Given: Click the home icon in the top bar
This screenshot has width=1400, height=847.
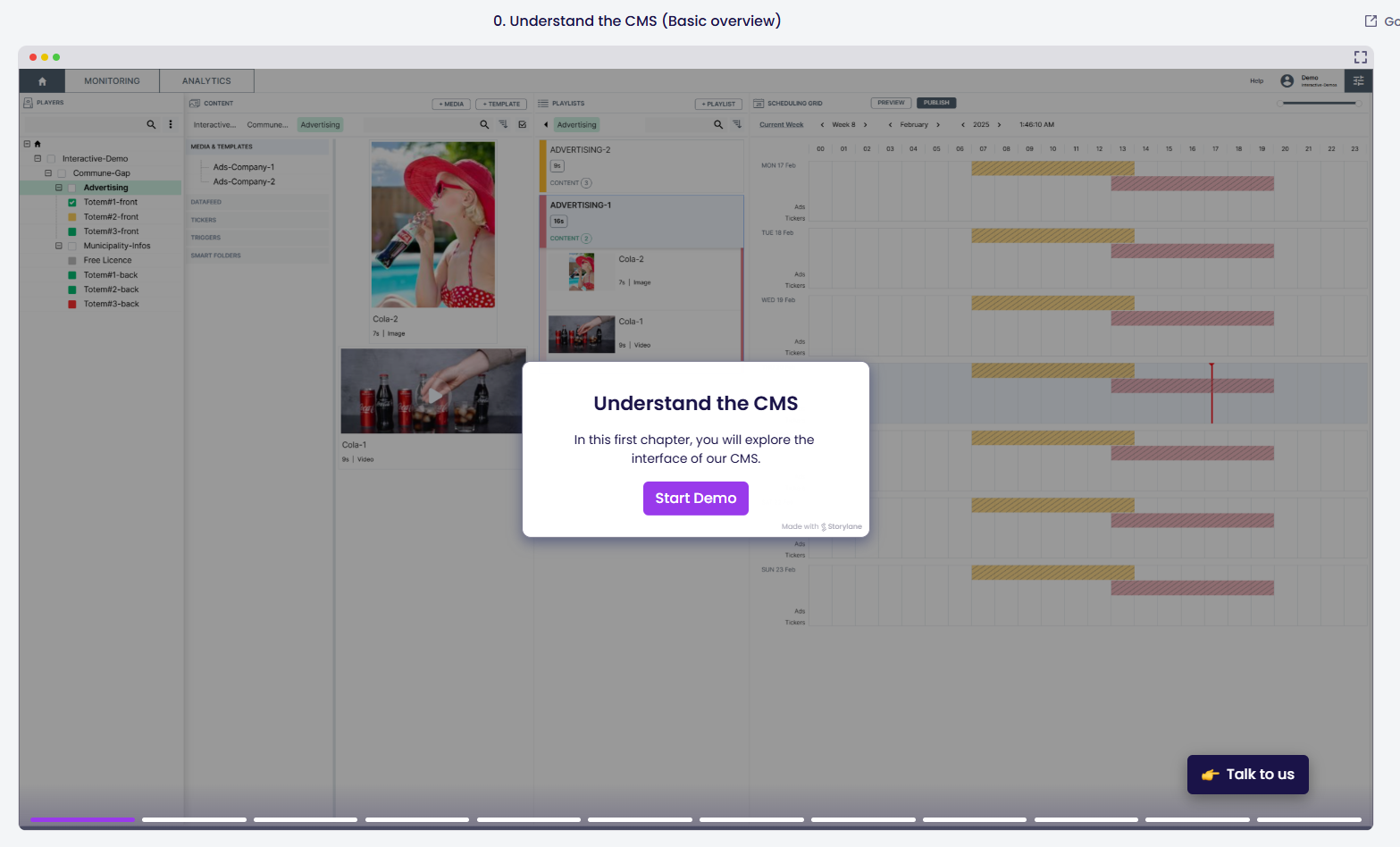Looking at the screenshot, I should click(x=42, y=81).
